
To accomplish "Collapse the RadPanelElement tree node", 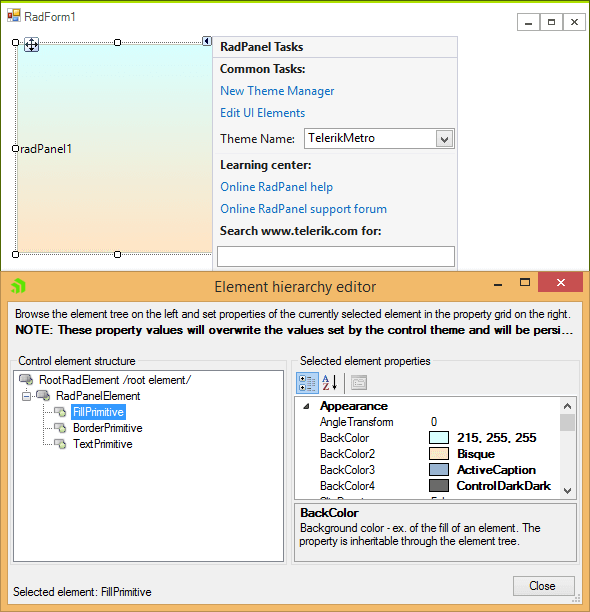I will (x=27, y=396).
